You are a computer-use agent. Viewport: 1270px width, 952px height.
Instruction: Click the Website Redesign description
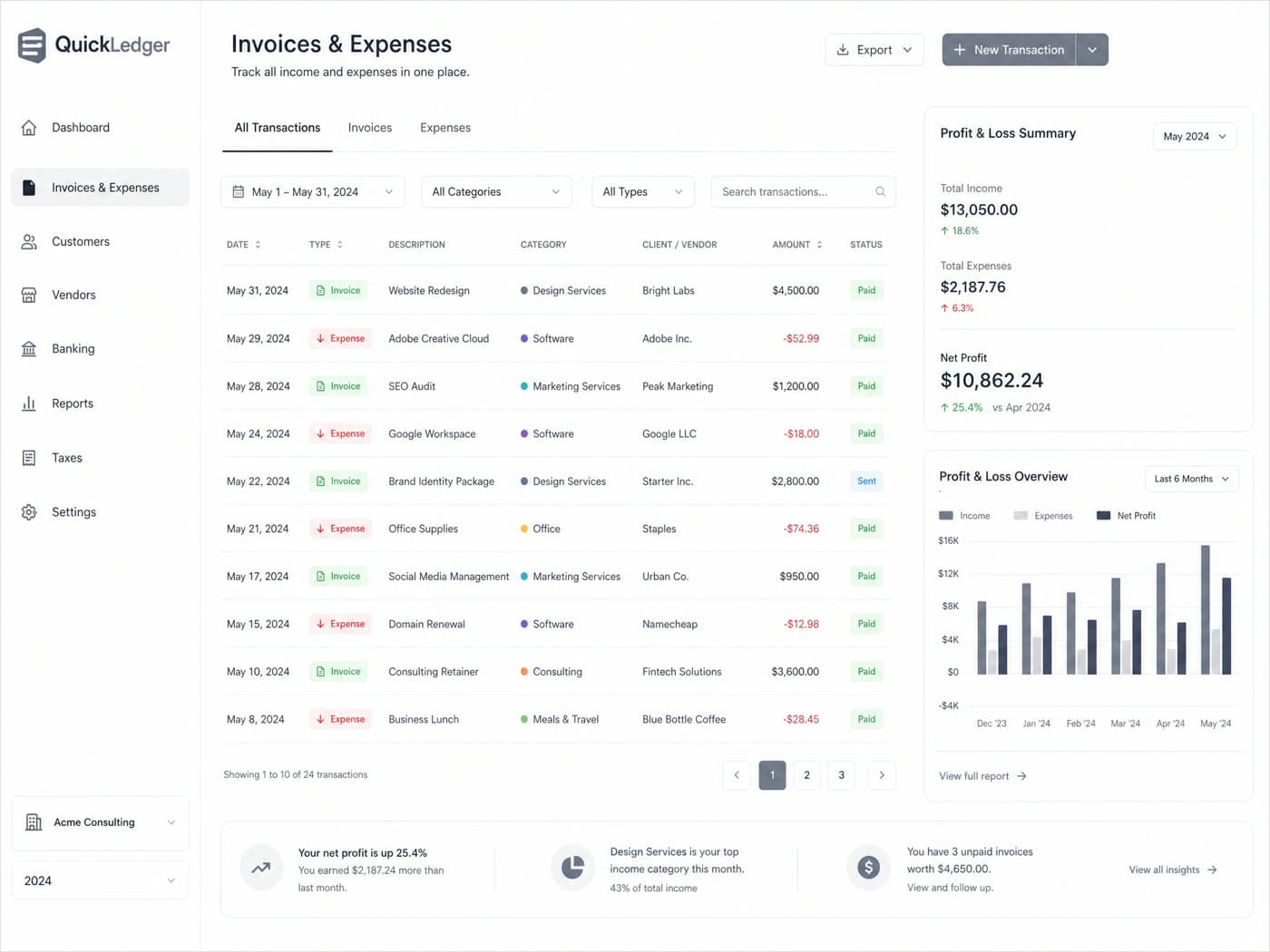(429, 291)
